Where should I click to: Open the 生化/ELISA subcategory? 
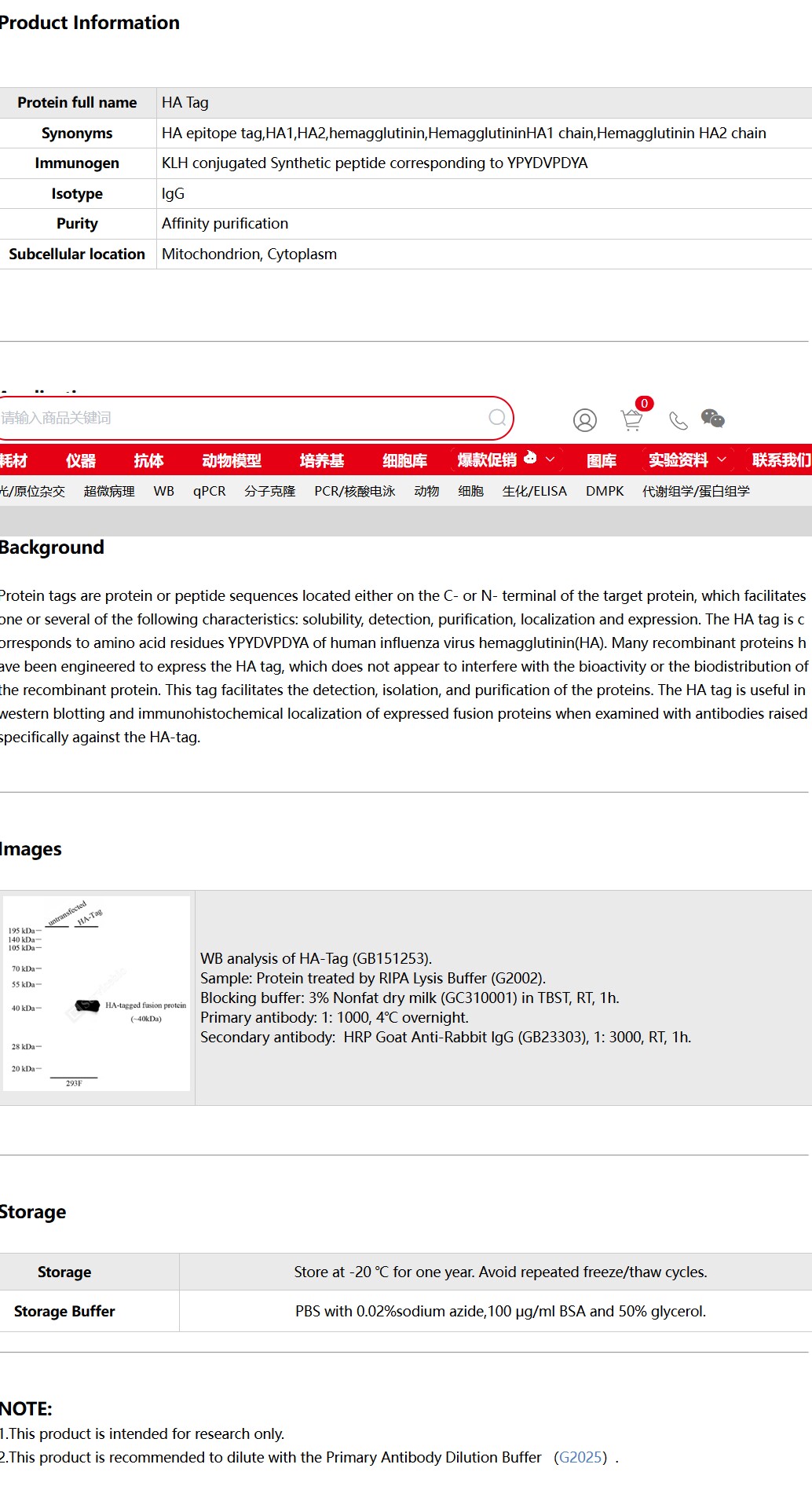tap(535, 491)
